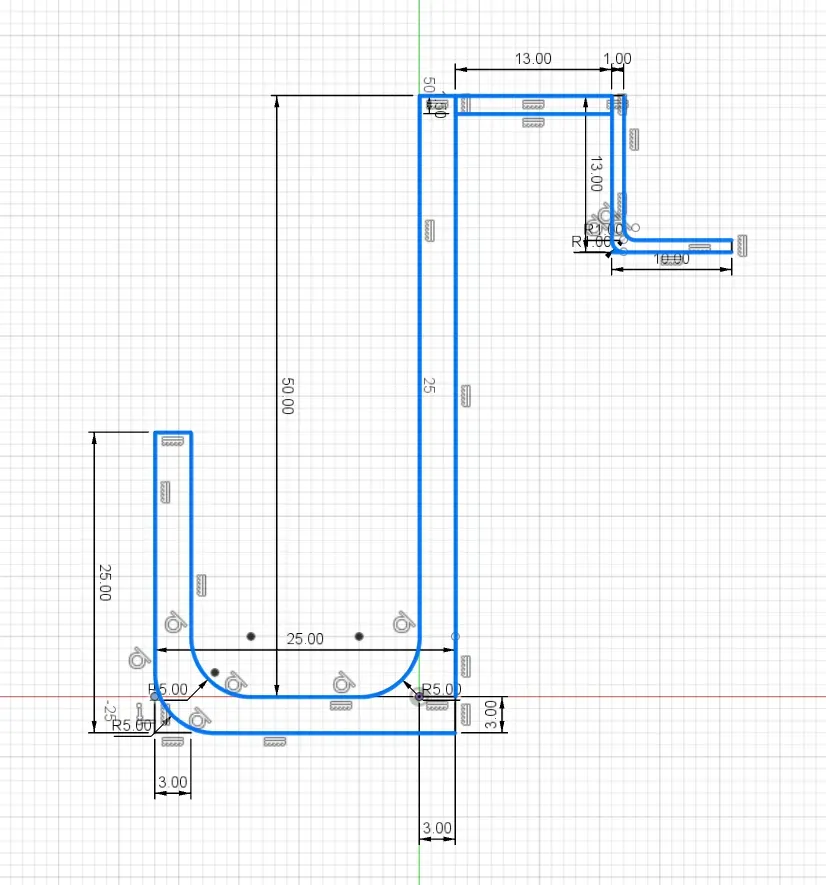Select the 13.00 vertical dimension near the right bracket

coord(594,173)
